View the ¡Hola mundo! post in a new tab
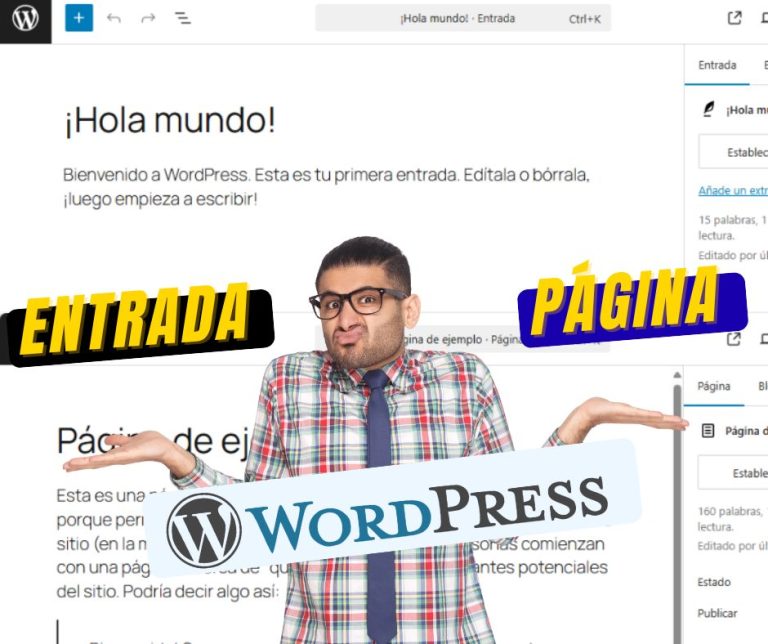The height and width of the screenshot is (644, 768). pos(734,18)
